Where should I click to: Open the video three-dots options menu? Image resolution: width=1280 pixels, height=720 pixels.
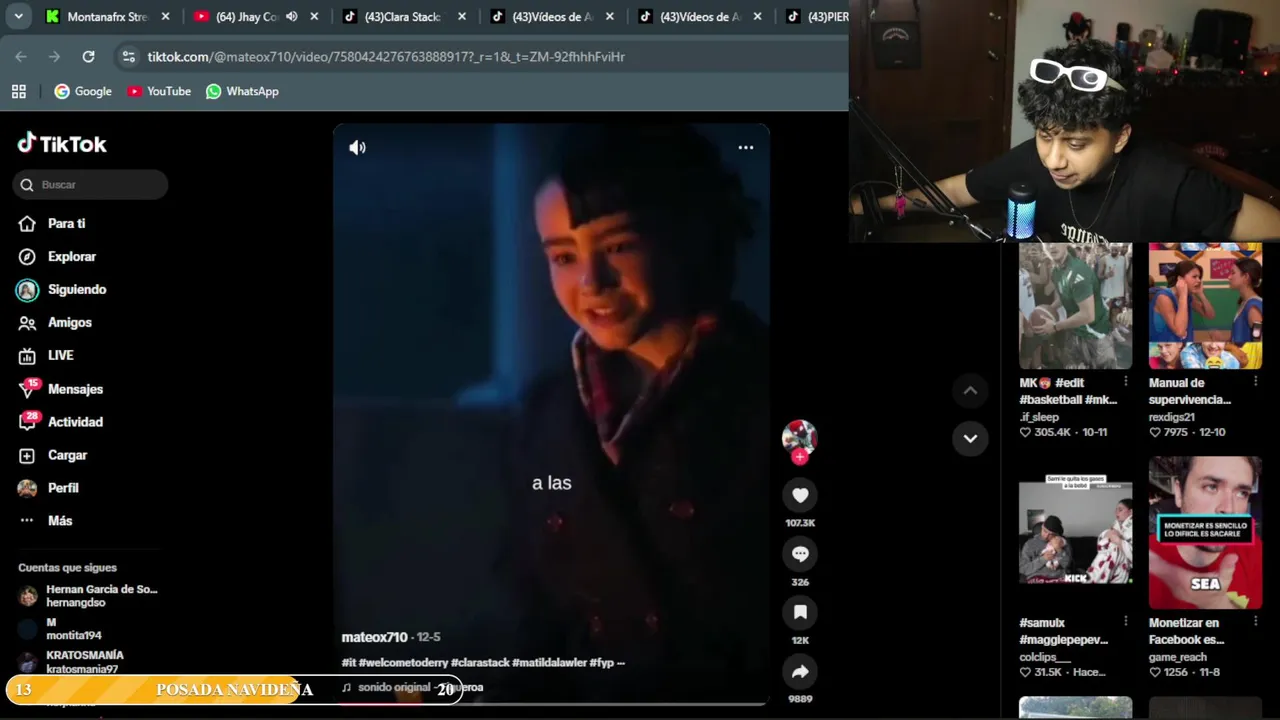click(746, 147)
